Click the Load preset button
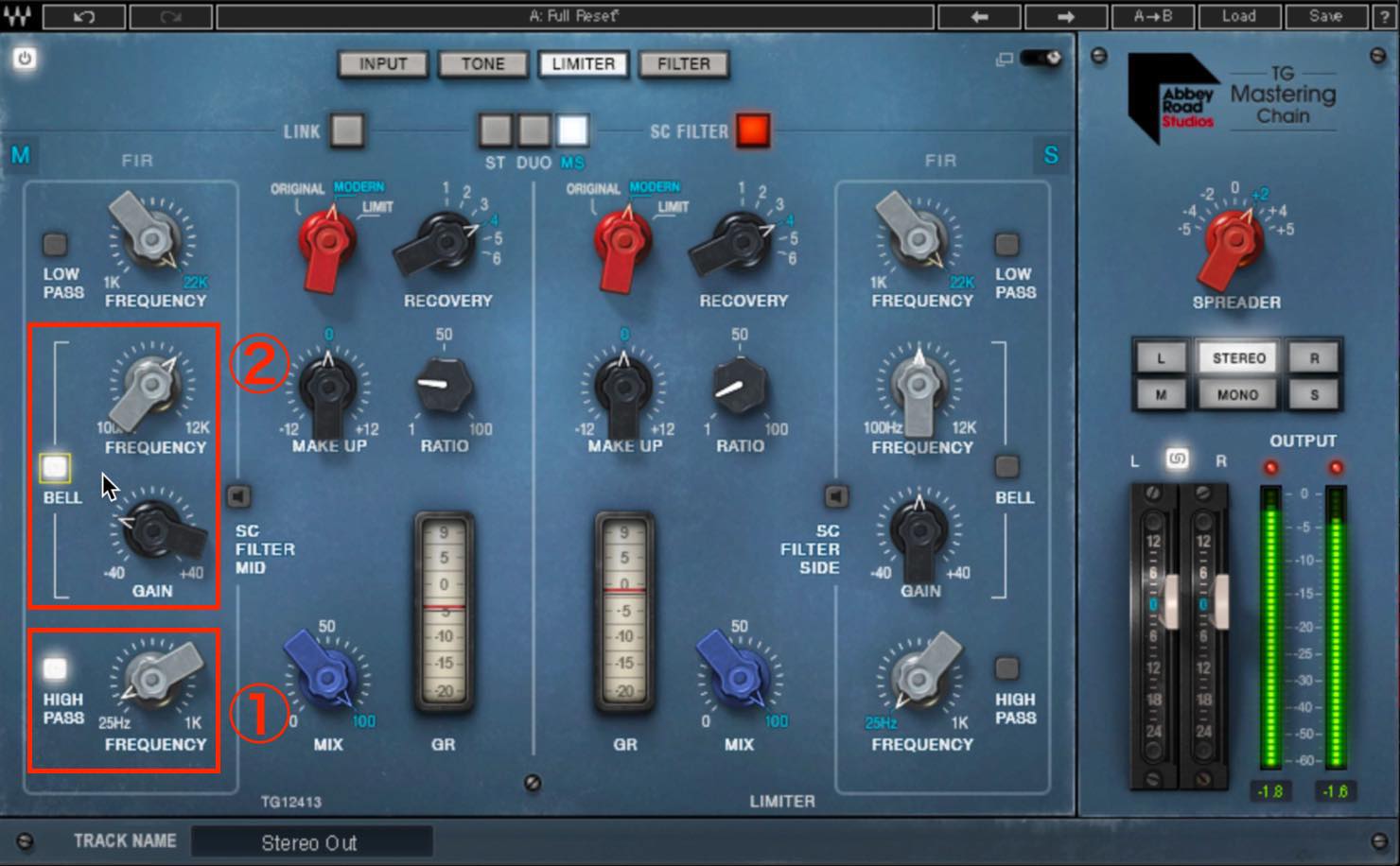The width and height of the screenshot is (1400, 866). tap(1238, 16)
